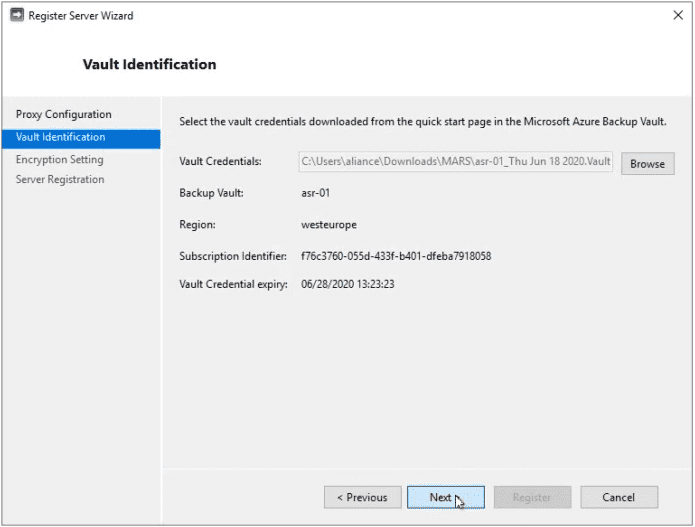Image resolution: width=695 pixels, height=527 pixels.
Task: Close the Register Server Wizard window
Action: 678,15
